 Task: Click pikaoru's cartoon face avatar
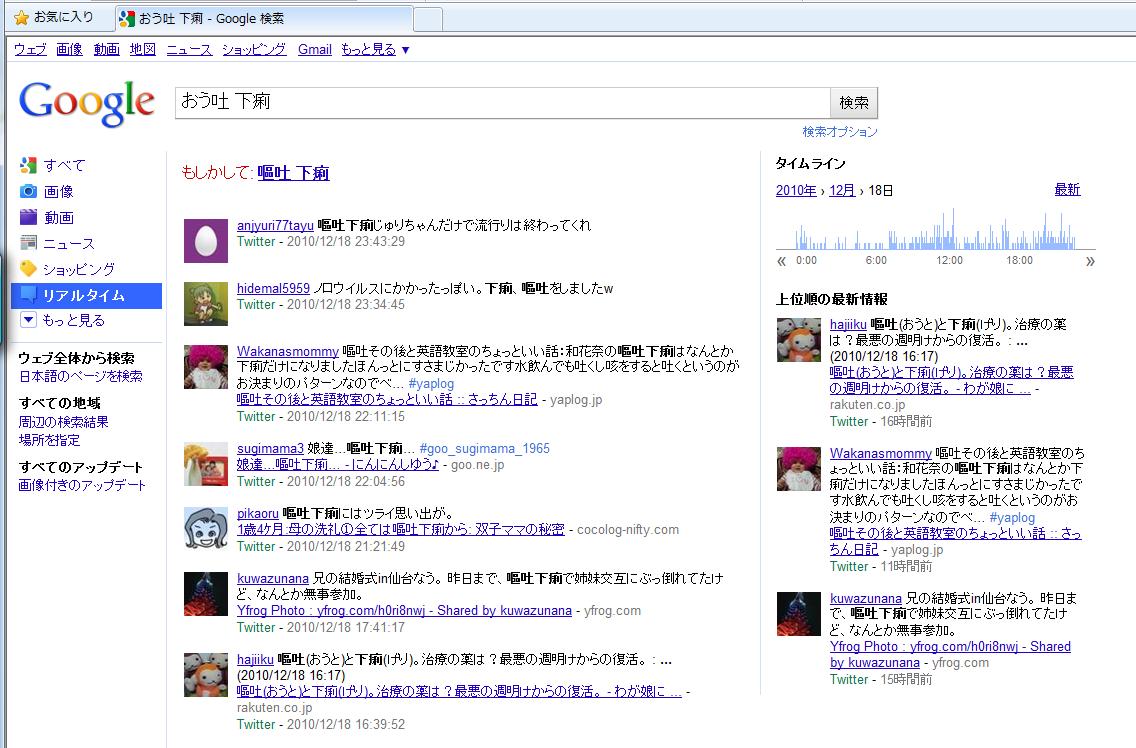pyautogui.click(x=206, y=528)
